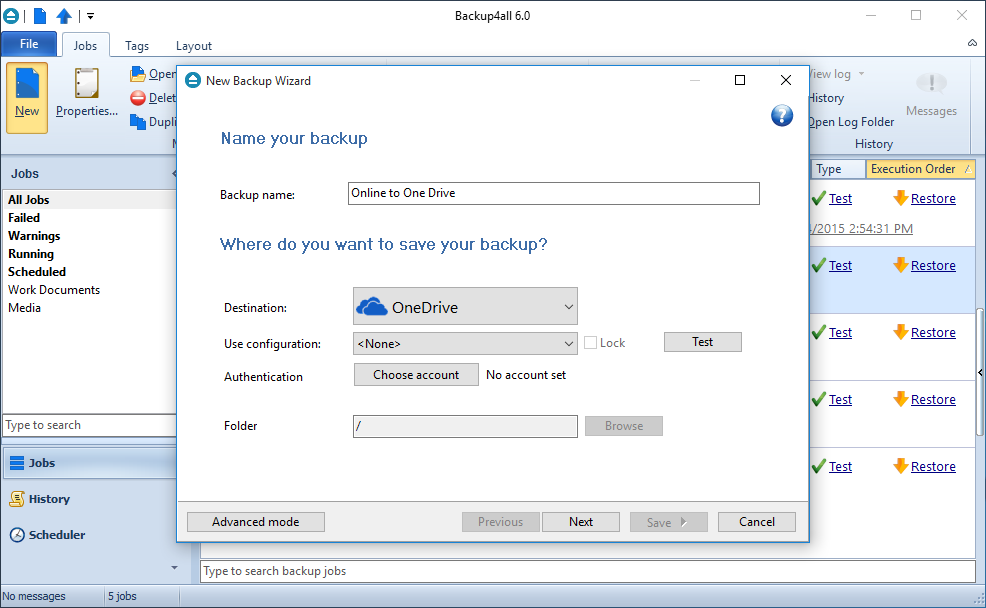
Task: Open quick access toolbar customize arrow
Action: [91, 16]
